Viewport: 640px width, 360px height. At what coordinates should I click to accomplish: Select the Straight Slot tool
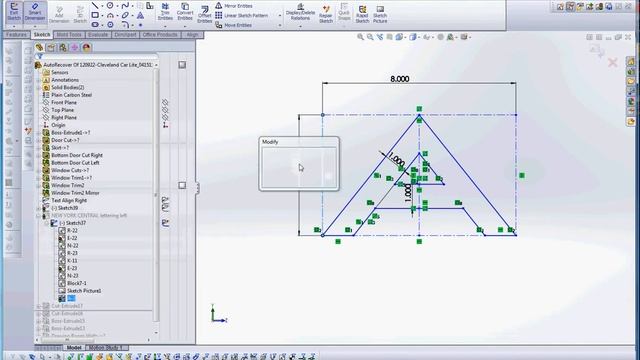click(95, 25)
